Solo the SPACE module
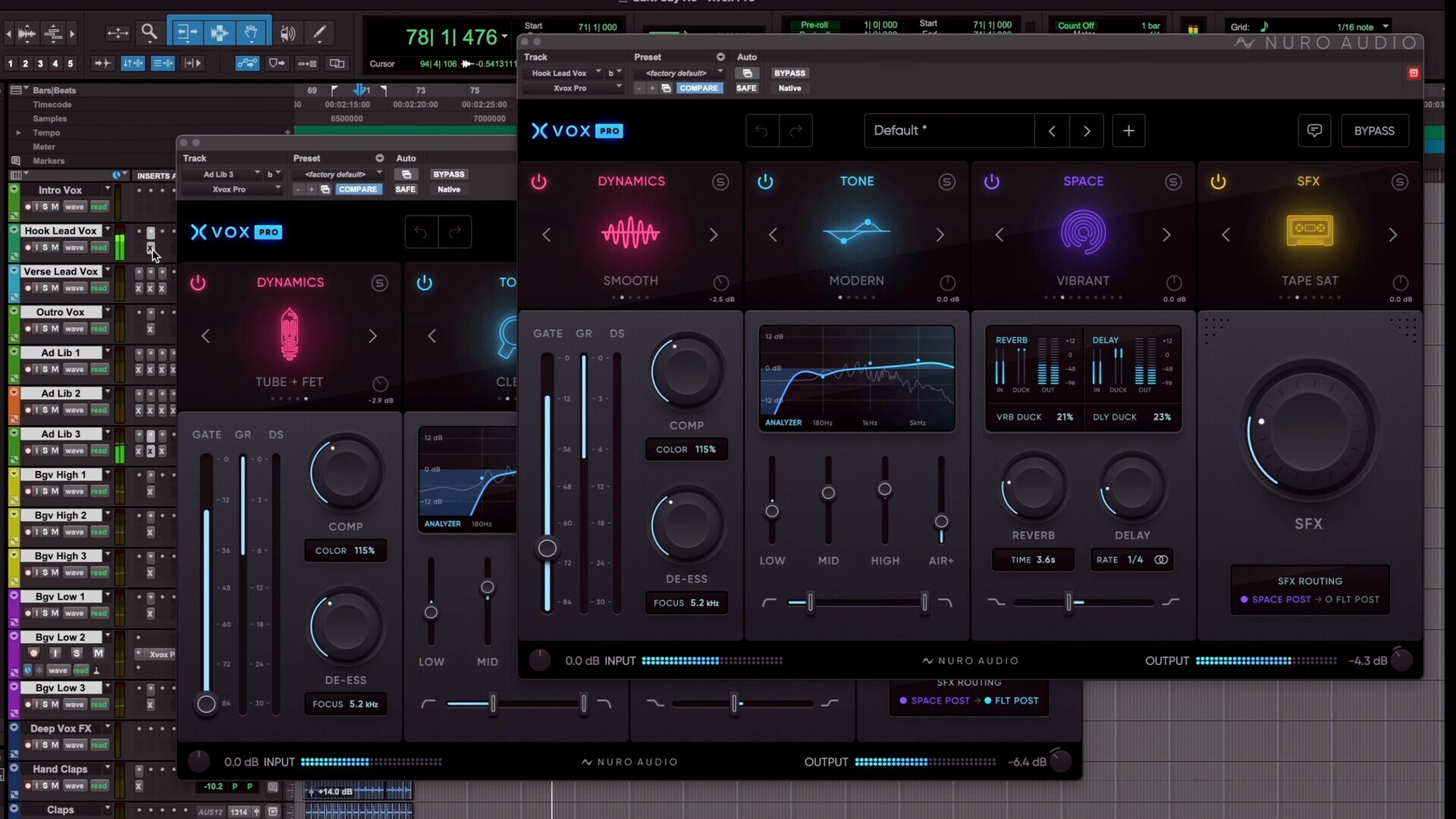The image size is (1456, 819). (1173, 181)
